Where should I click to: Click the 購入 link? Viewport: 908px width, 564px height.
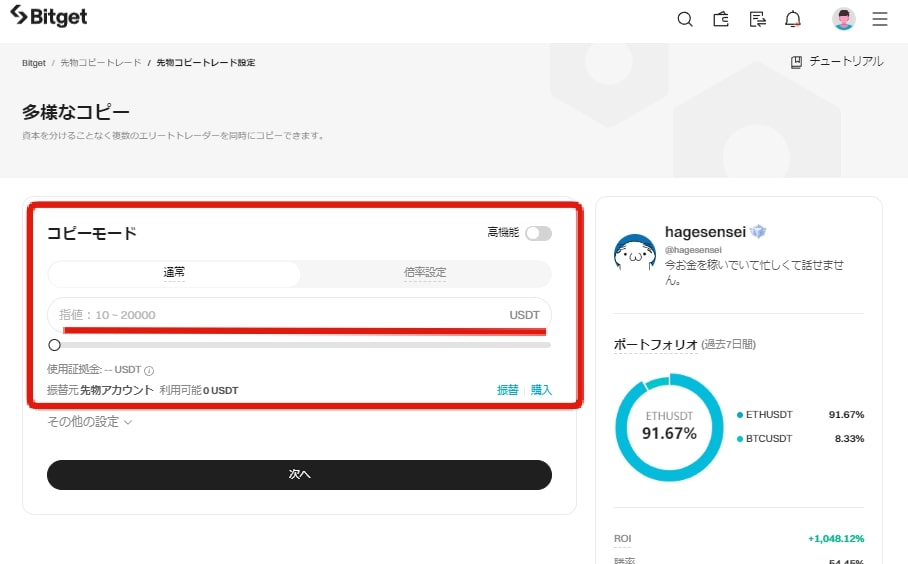pos(541,390)
